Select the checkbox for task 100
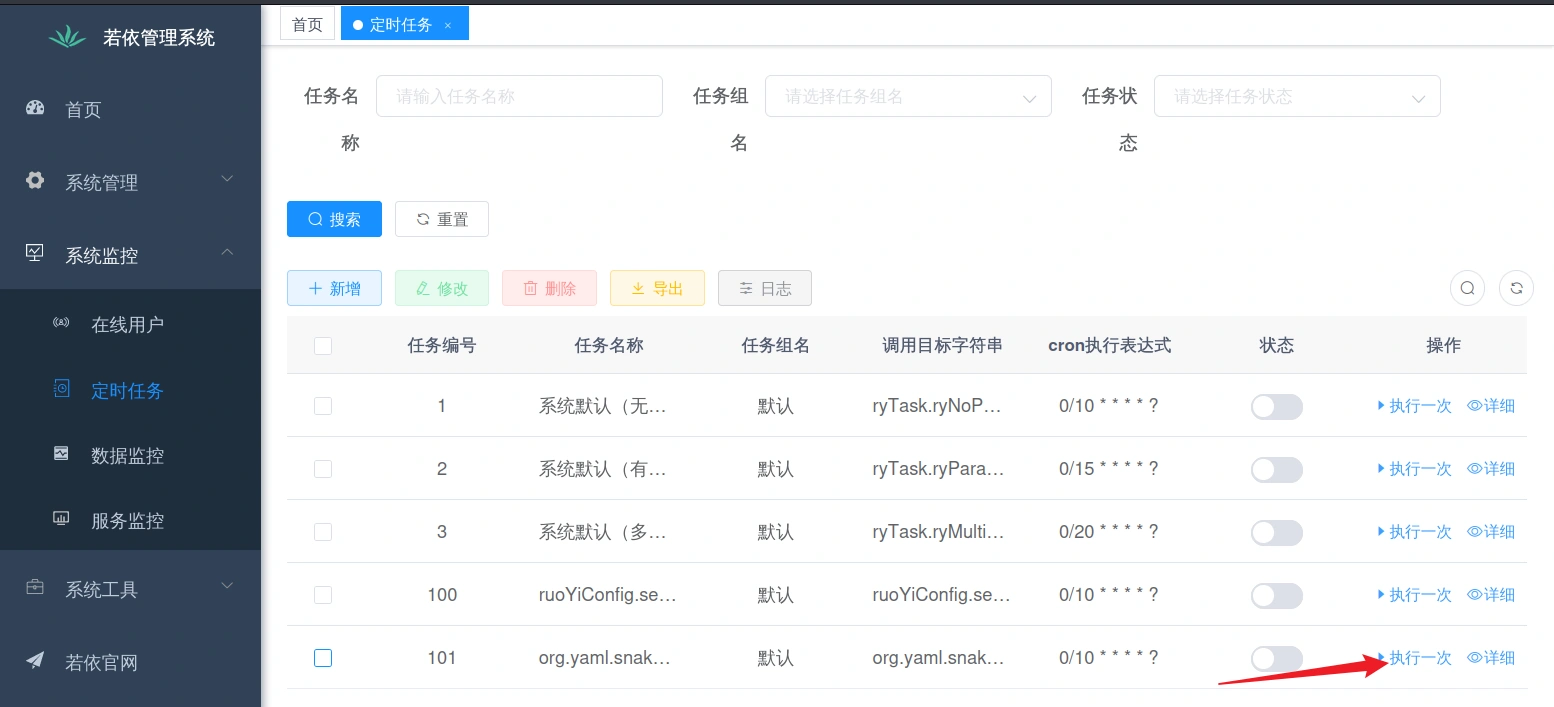 (323, 595)
